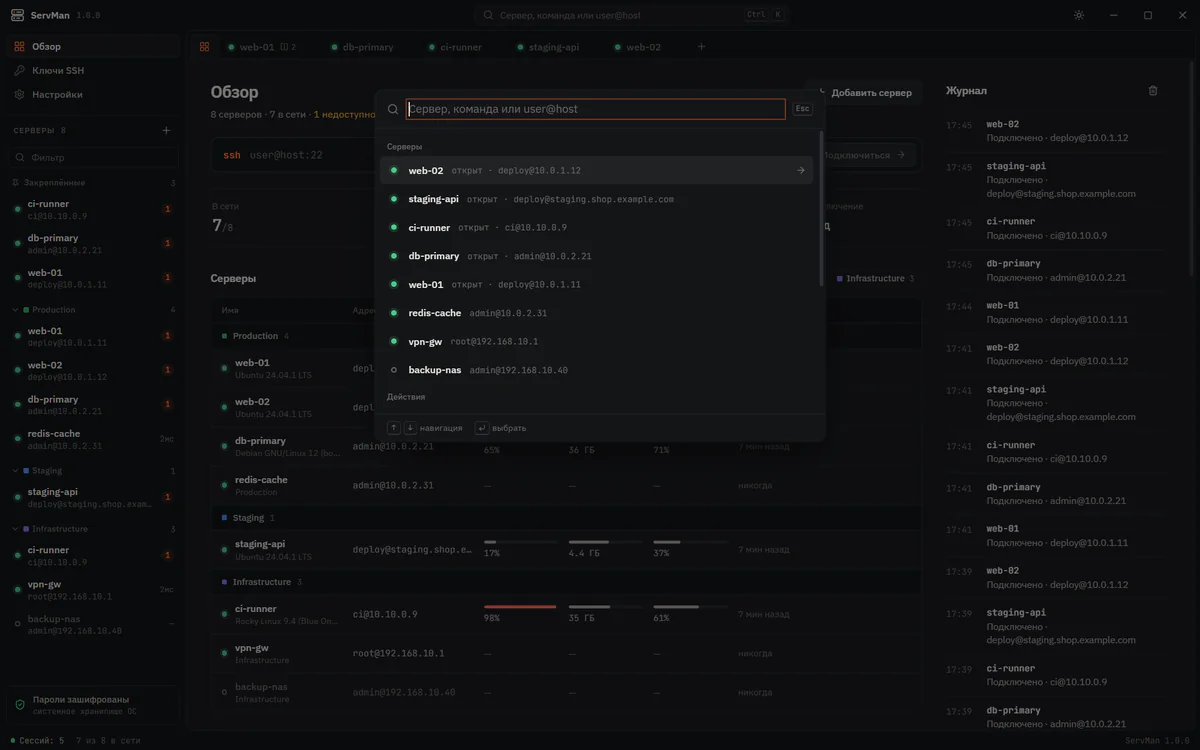Image resolution: width=1200 pixels, height=750 pixels.
Task: Click the split count icon on web-01 tab
Action: click(284, 47)
